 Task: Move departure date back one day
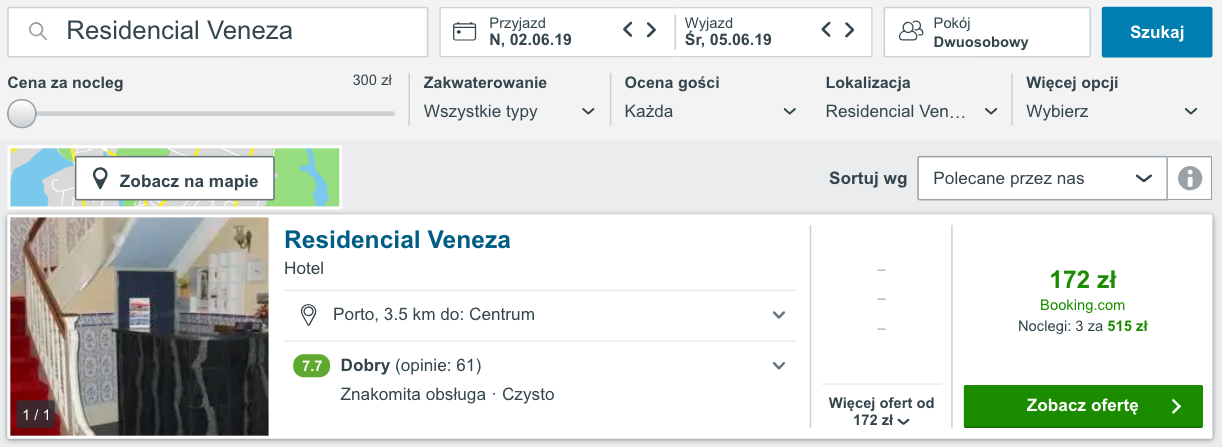827,30
